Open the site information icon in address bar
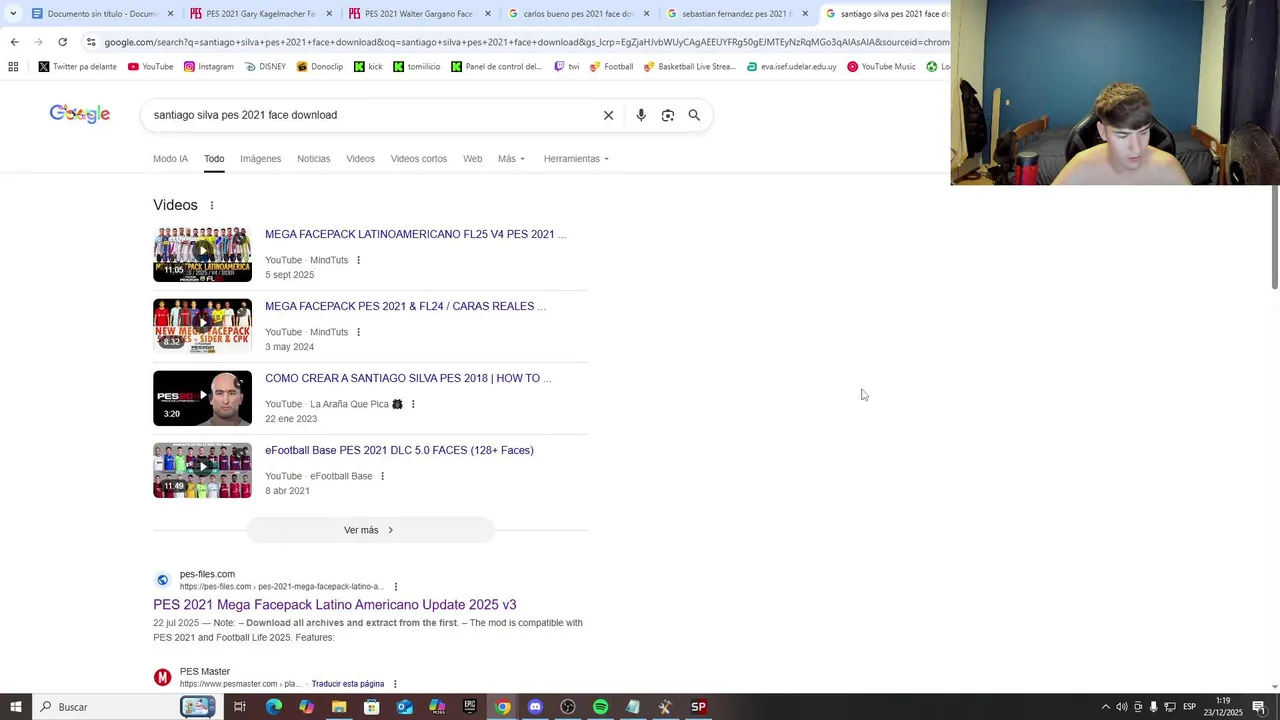Image resolution: width=1280 pixels, height=720 pixels. pos(91,42)
